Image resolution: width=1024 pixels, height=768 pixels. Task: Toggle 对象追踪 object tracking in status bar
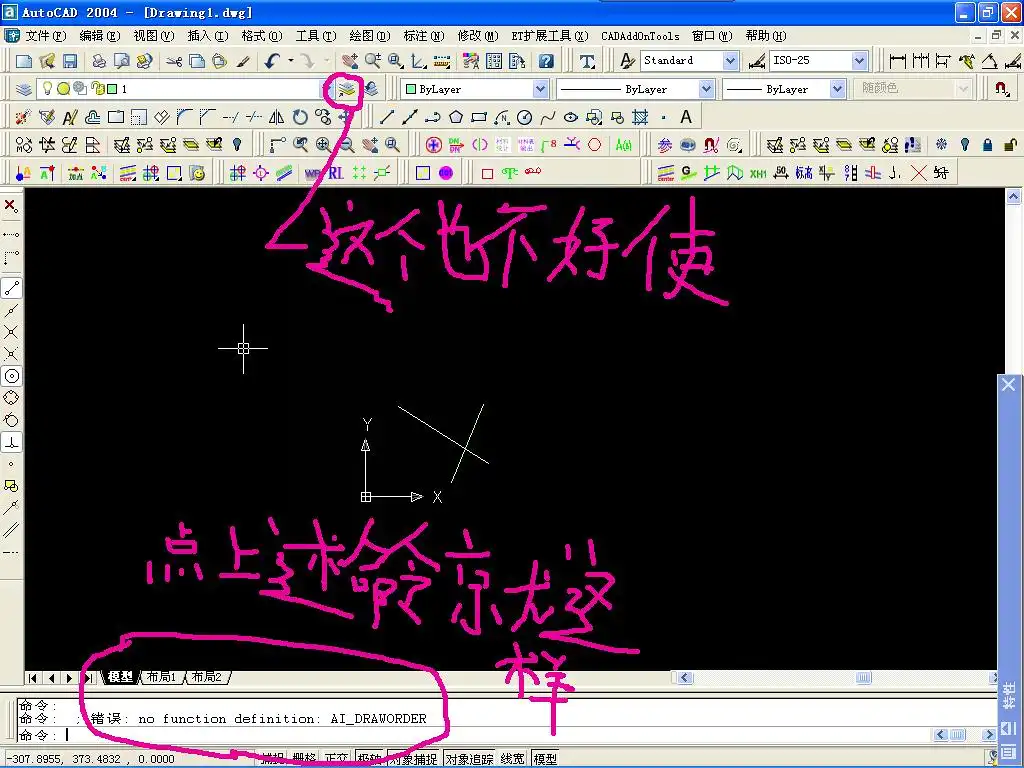(470, 759)
